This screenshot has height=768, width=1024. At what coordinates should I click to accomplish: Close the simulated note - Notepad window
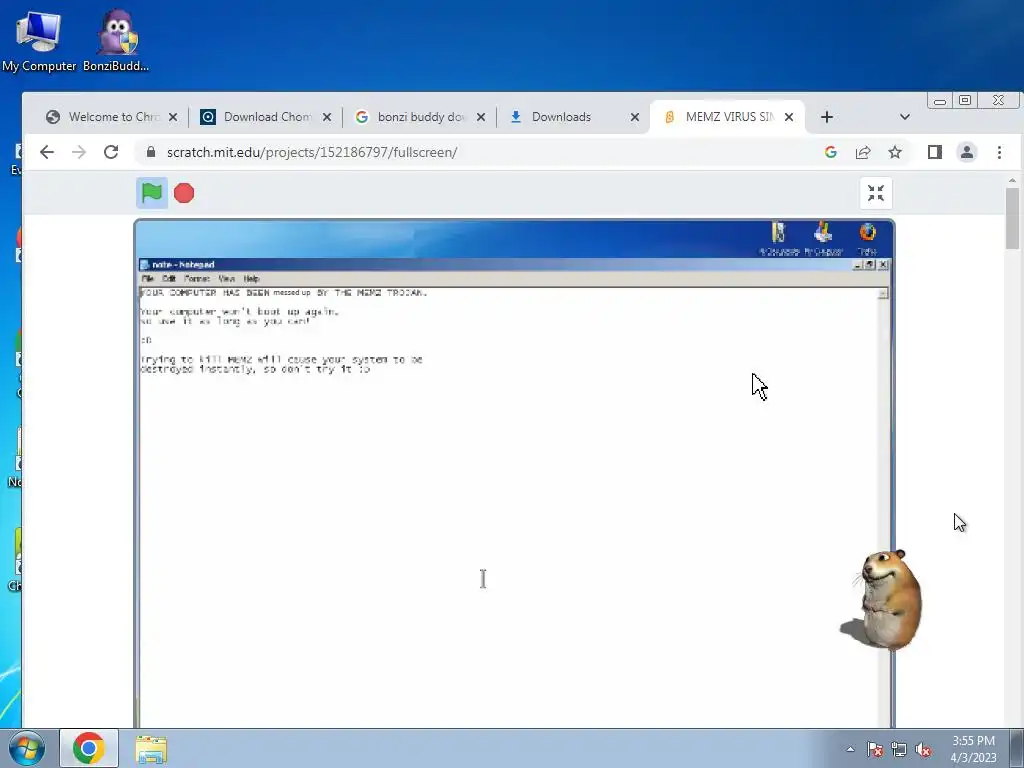click(883, 264)
